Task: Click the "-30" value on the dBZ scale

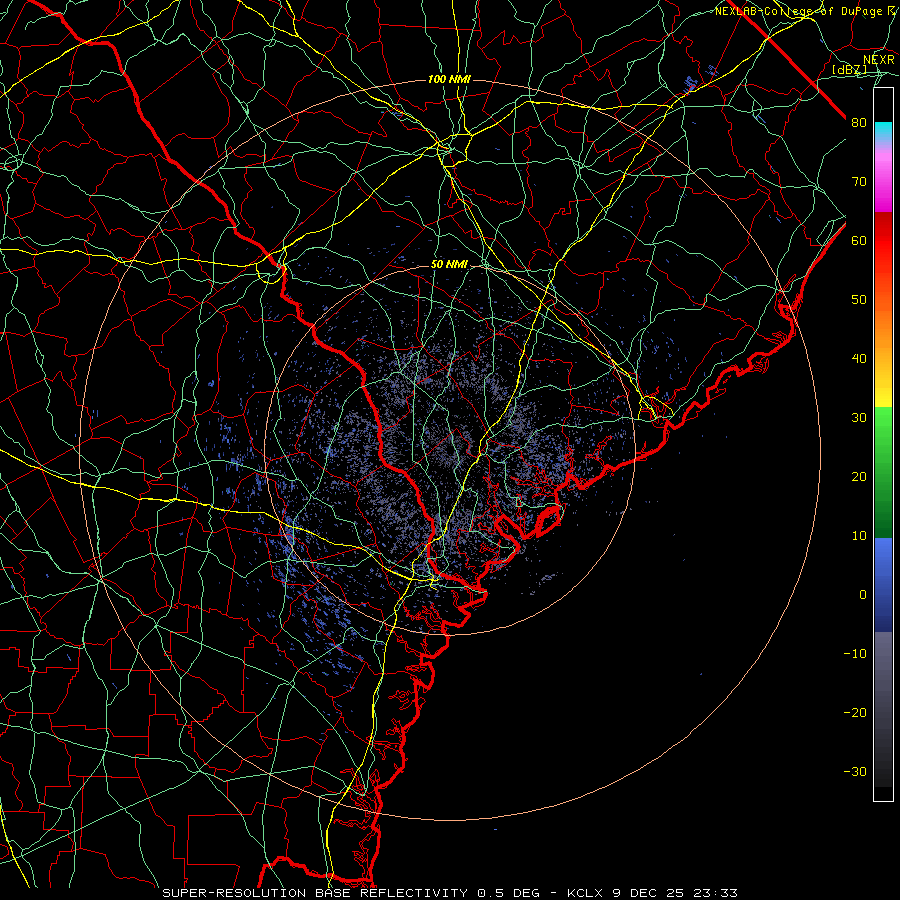Action: (855, 771)
